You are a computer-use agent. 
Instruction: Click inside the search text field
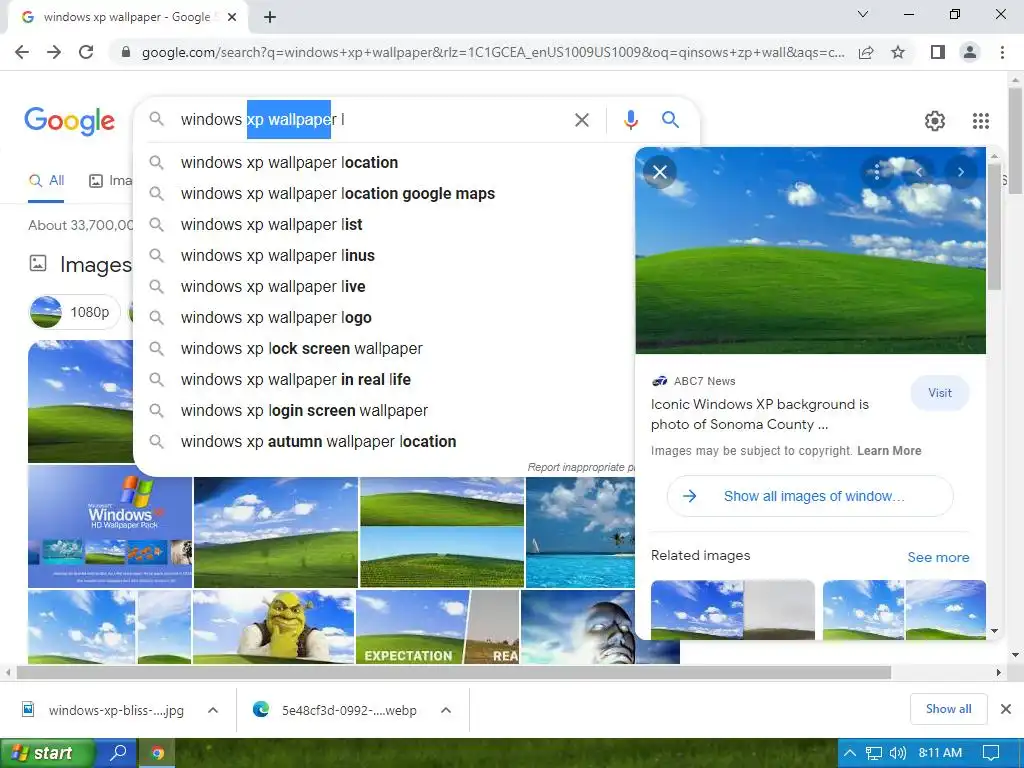coord(372,120)
